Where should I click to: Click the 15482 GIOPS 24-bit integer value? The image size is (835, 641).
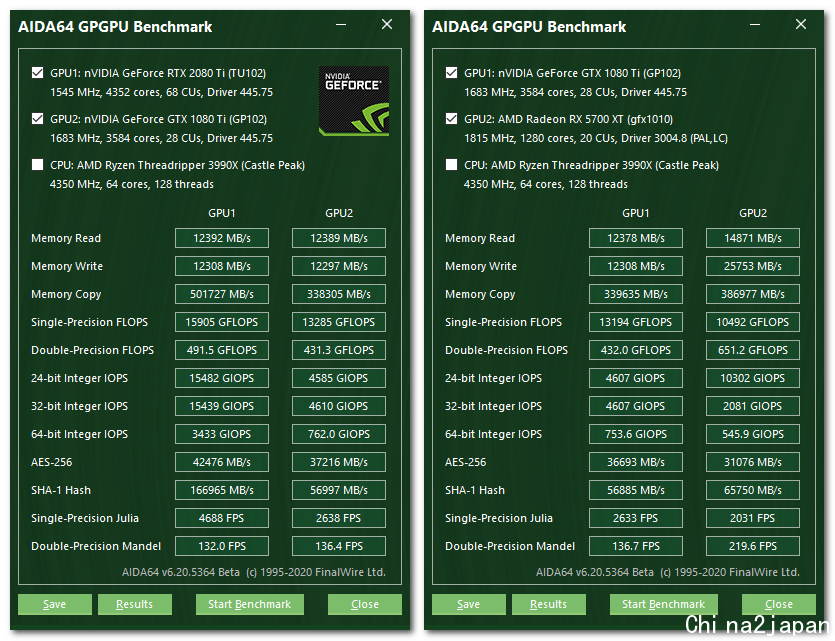pyautogui.click(x=222, y=378)
